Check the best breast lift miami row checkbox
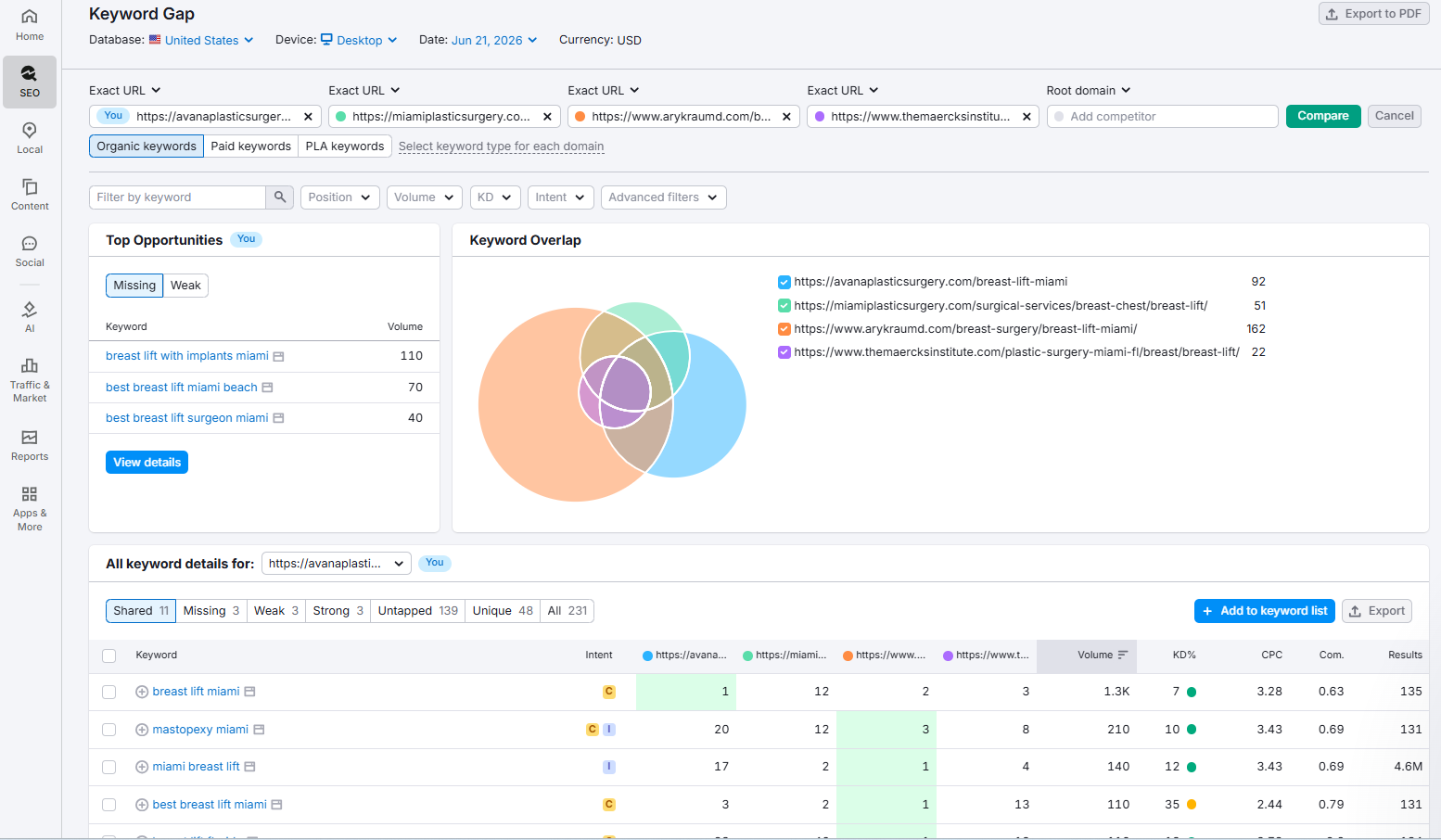This screenshot has height=840, width=1441. (109, 805)
